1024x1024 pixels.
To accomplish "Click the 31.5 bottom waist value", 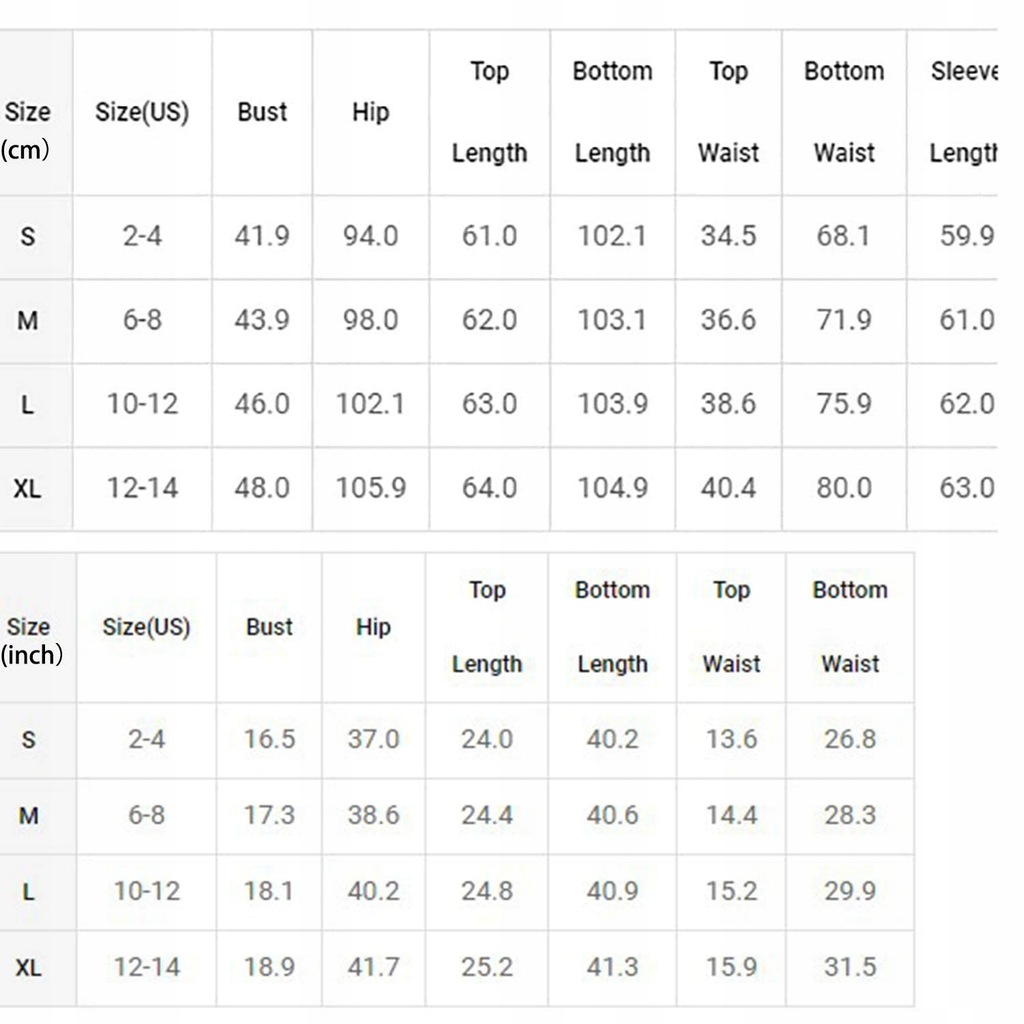I will 850,967.
